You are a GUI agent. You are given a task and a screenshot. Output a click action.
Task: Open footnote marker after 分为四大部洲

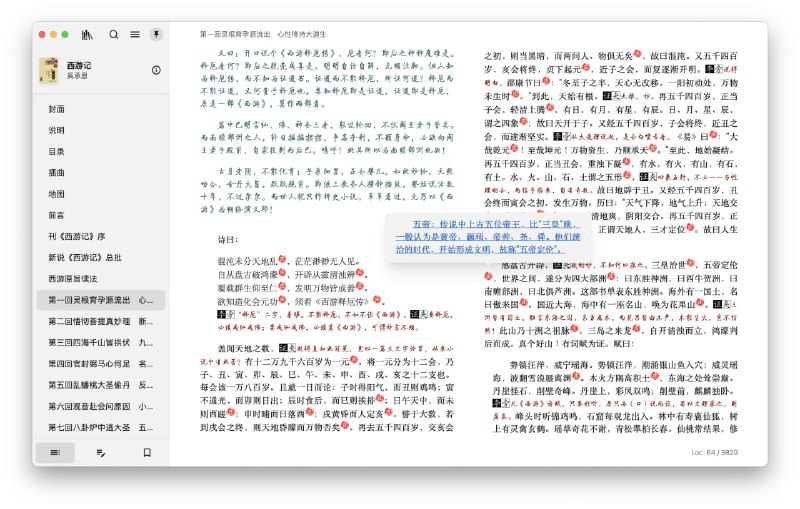point(611,277)
